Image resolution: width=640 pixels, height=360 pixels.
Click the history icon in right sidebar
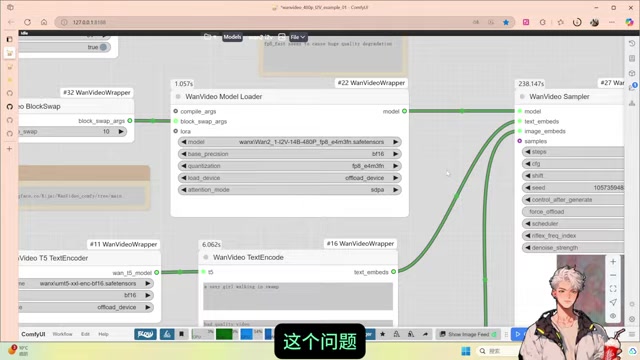tap(632, 43)
